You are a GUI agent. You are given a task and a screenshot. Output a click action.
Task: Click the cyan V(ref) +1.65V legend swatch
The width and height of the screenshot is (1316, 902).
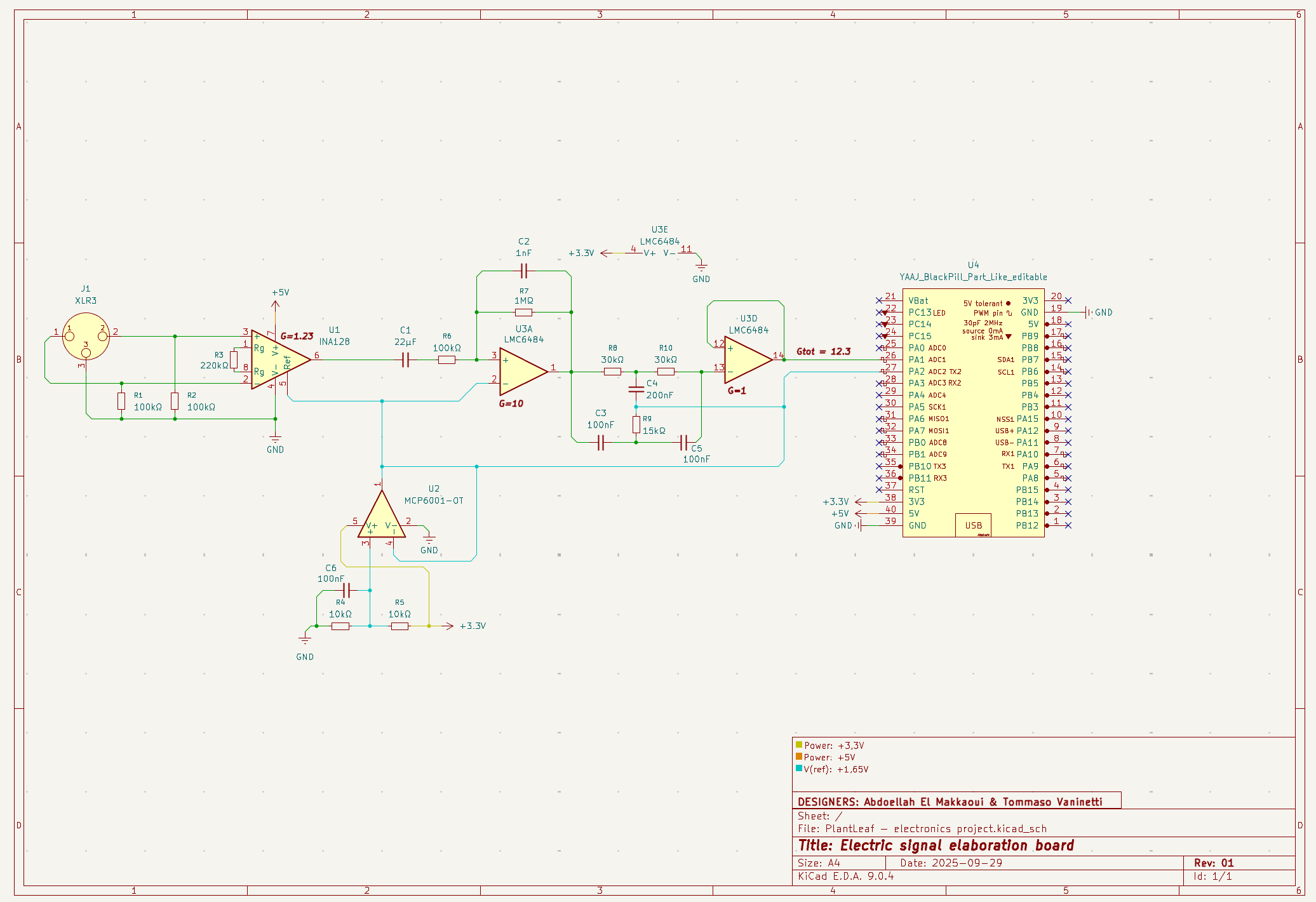point(799,769)
